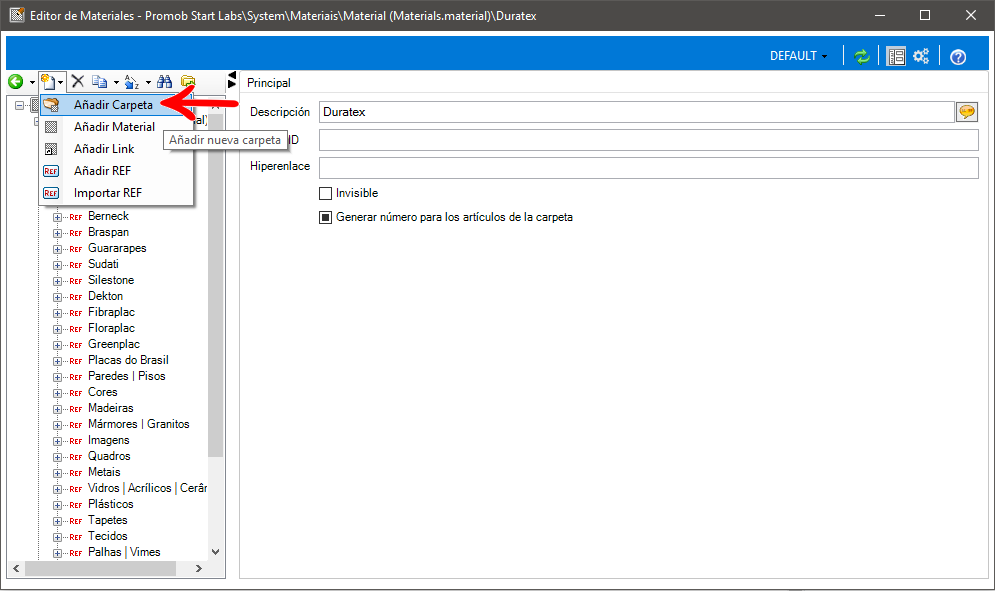Click the REF icon beside Plásticos
Viewport: 995px width, 591px height.
tap(76, 505)
